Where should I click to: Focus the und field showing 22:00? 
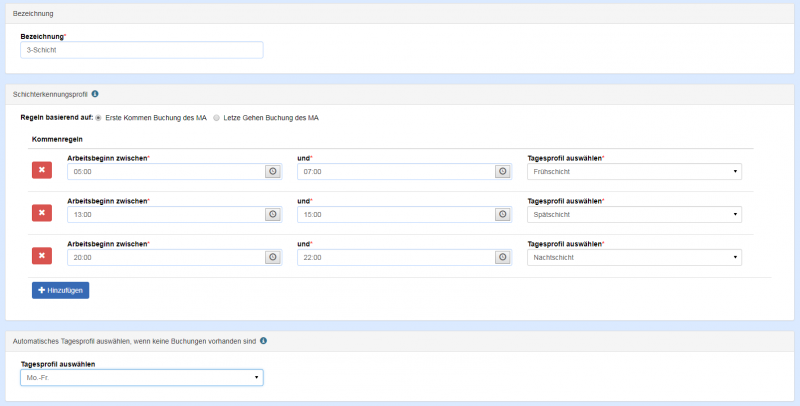(396, 258)
